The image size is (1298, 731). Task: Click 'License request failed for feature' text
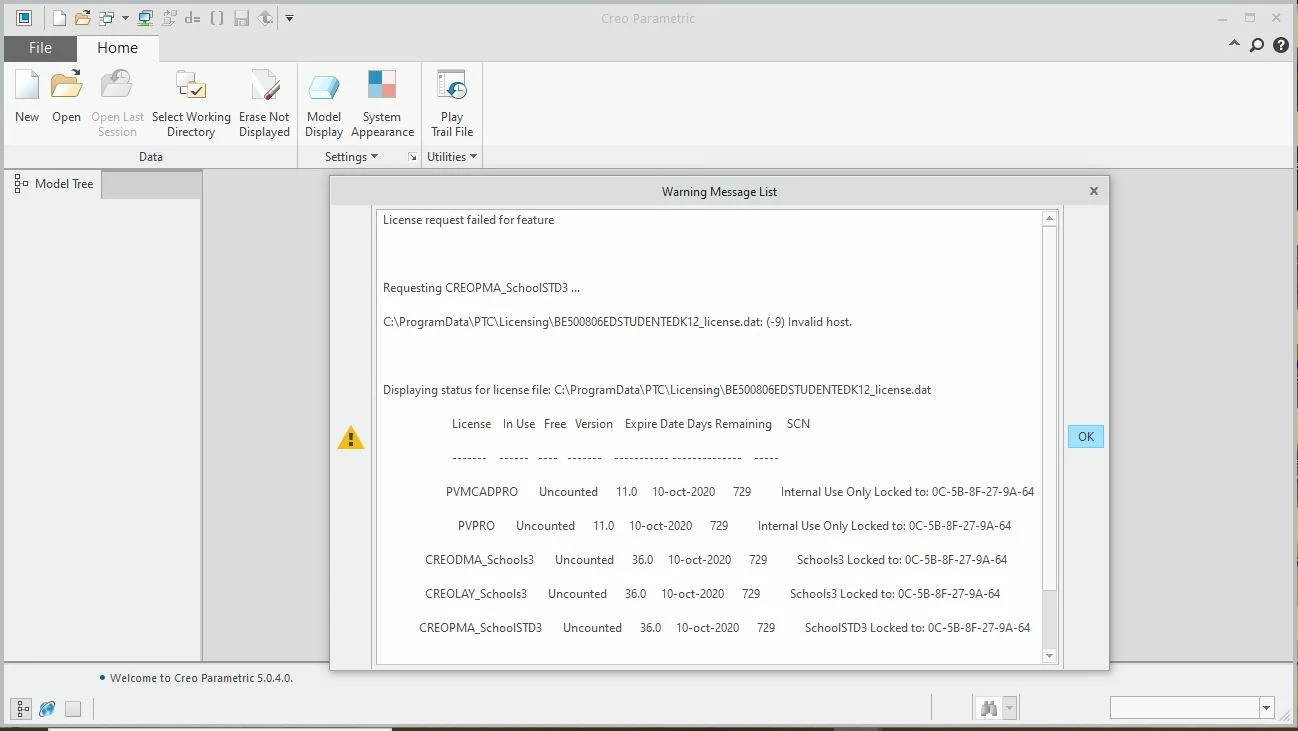pyautogui.click(x=468, y=220)
